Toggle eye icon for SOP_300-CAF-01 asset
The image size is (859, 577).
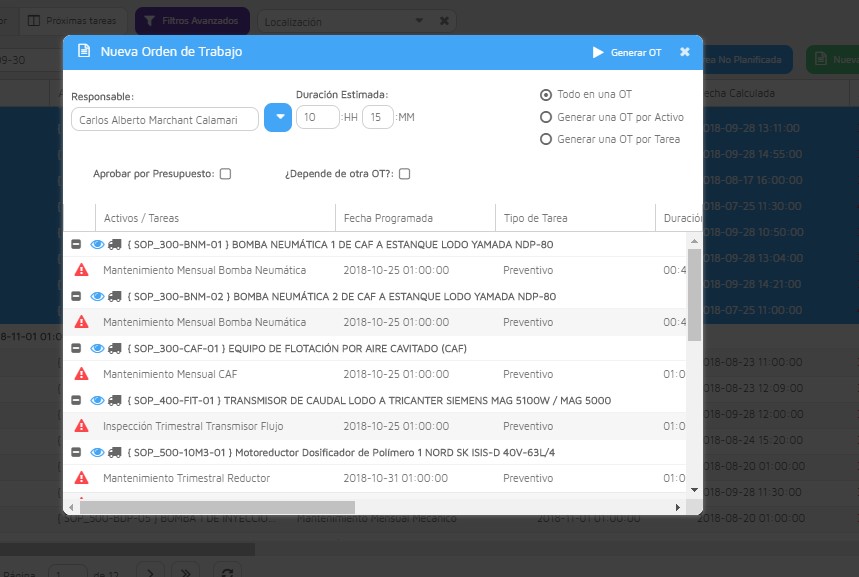97,348
